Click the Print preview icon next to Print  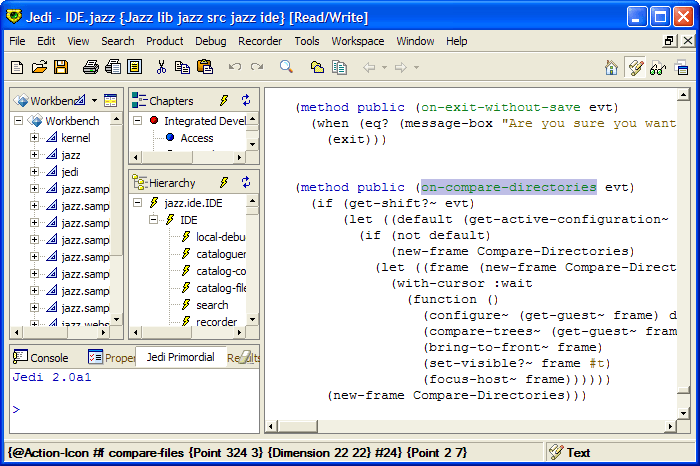click(112, 67)
